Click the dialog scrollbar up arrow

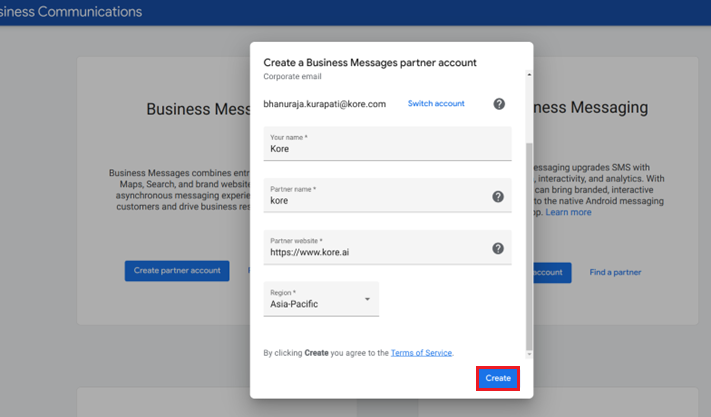tap(529, 74)
